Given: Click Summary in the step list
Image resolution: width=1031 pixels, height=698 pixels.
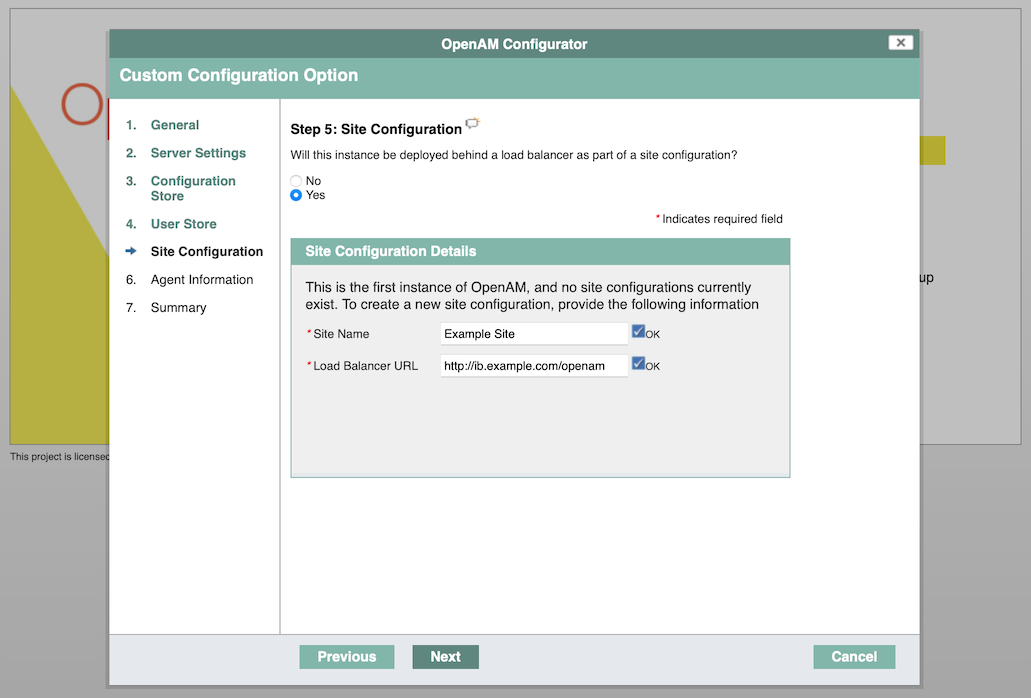Looking at the screenshot, I should click(178, 308).
